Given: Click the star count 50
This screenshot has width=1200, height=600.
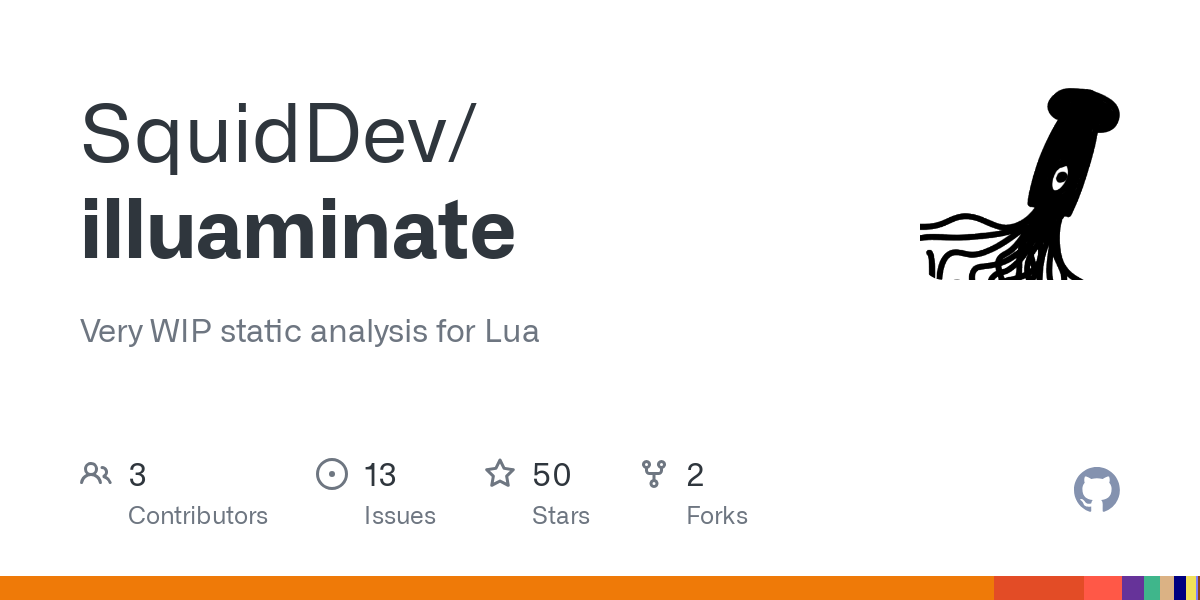Looking at the screenshot, I should [551, 475].
